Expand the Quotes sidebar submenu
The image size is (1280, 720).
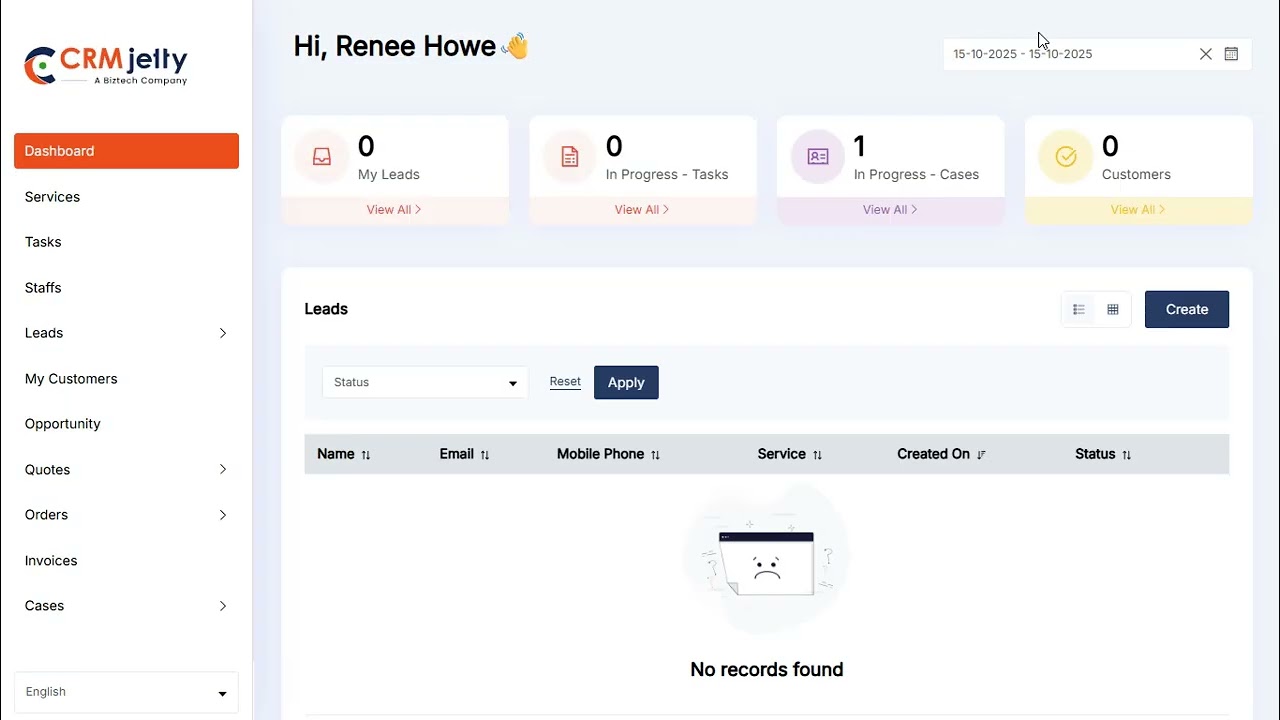222,470
